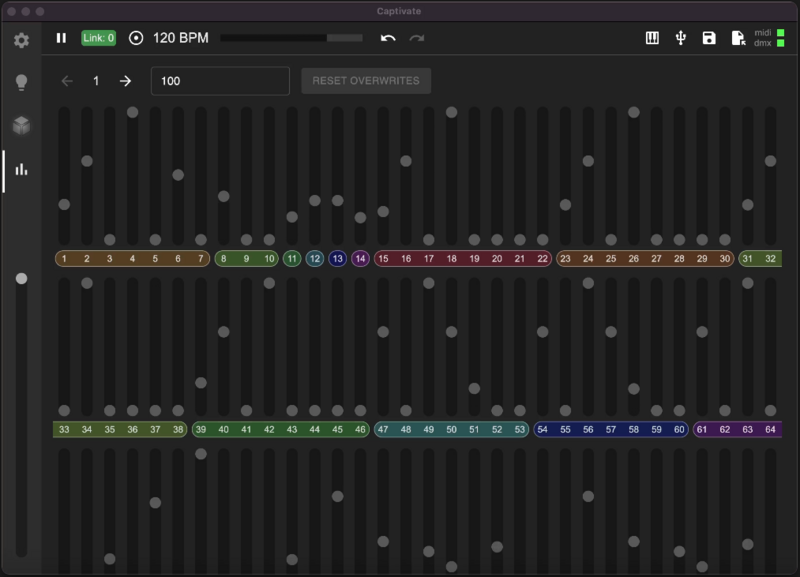Save the project with floppy icon
This screenshot has width=800, height=577.
709,38
